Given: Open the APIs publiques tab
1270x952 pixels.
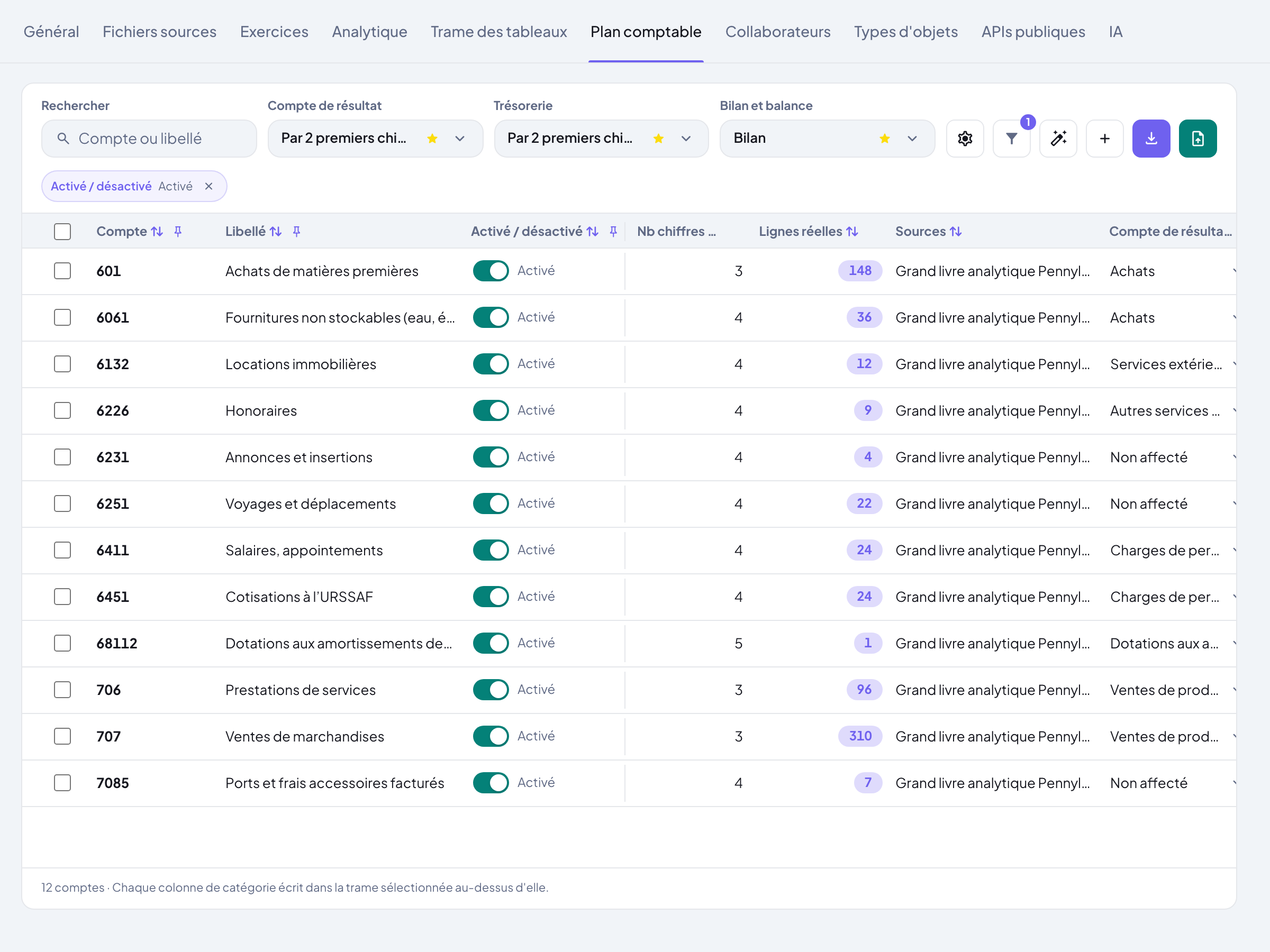Looking at the screenshot, I should tap(1033, 32).
